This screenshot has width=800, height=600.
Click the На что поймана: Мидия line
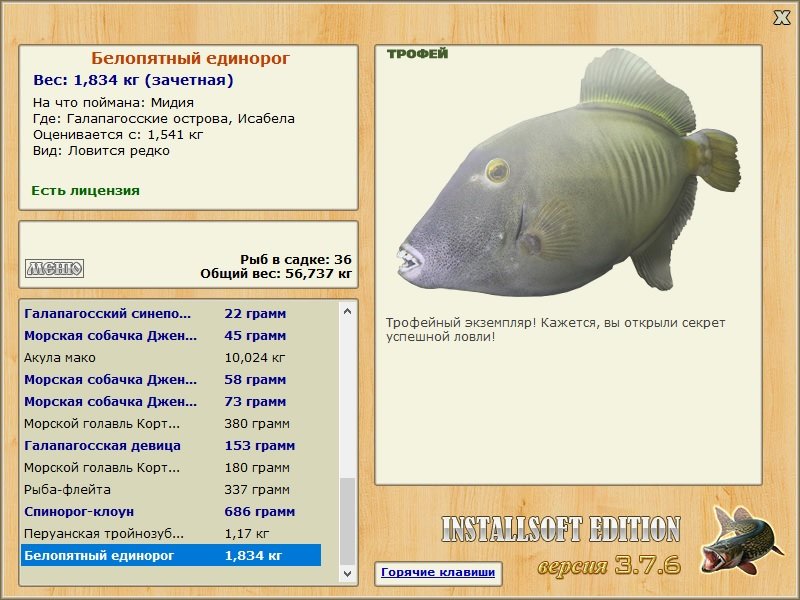pyautogui.click(x=113, y=103)
